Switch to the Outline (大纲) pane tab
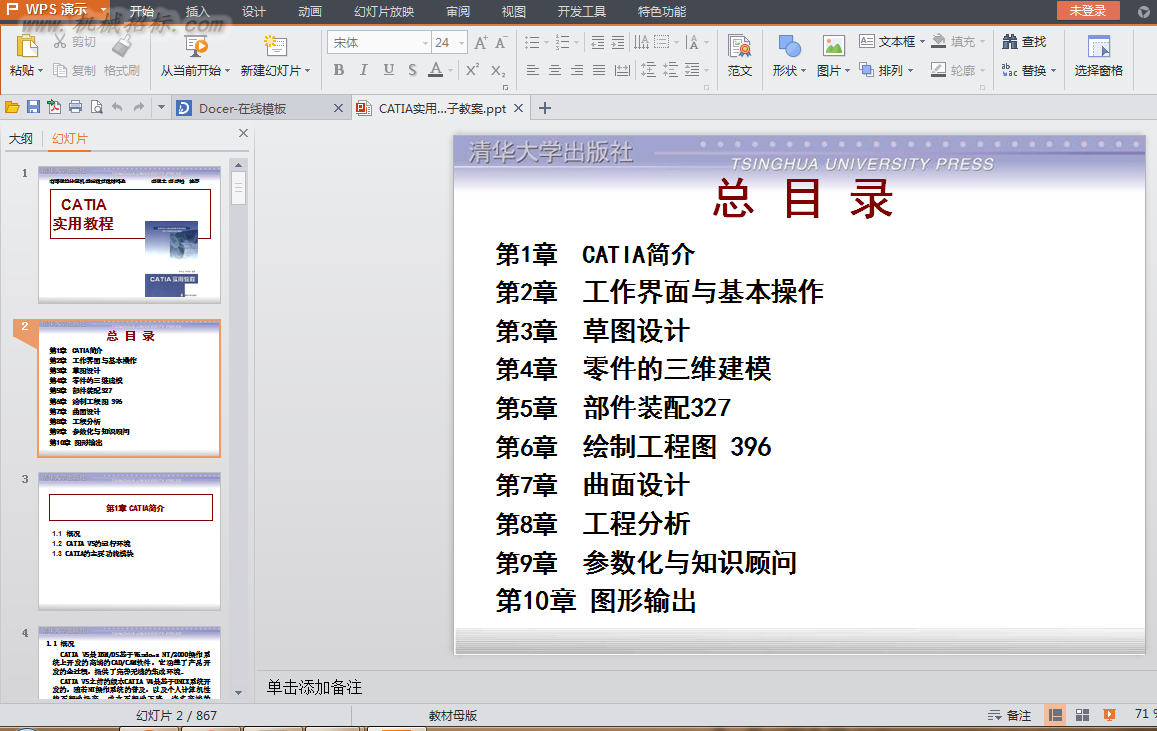 coord(21,138)
